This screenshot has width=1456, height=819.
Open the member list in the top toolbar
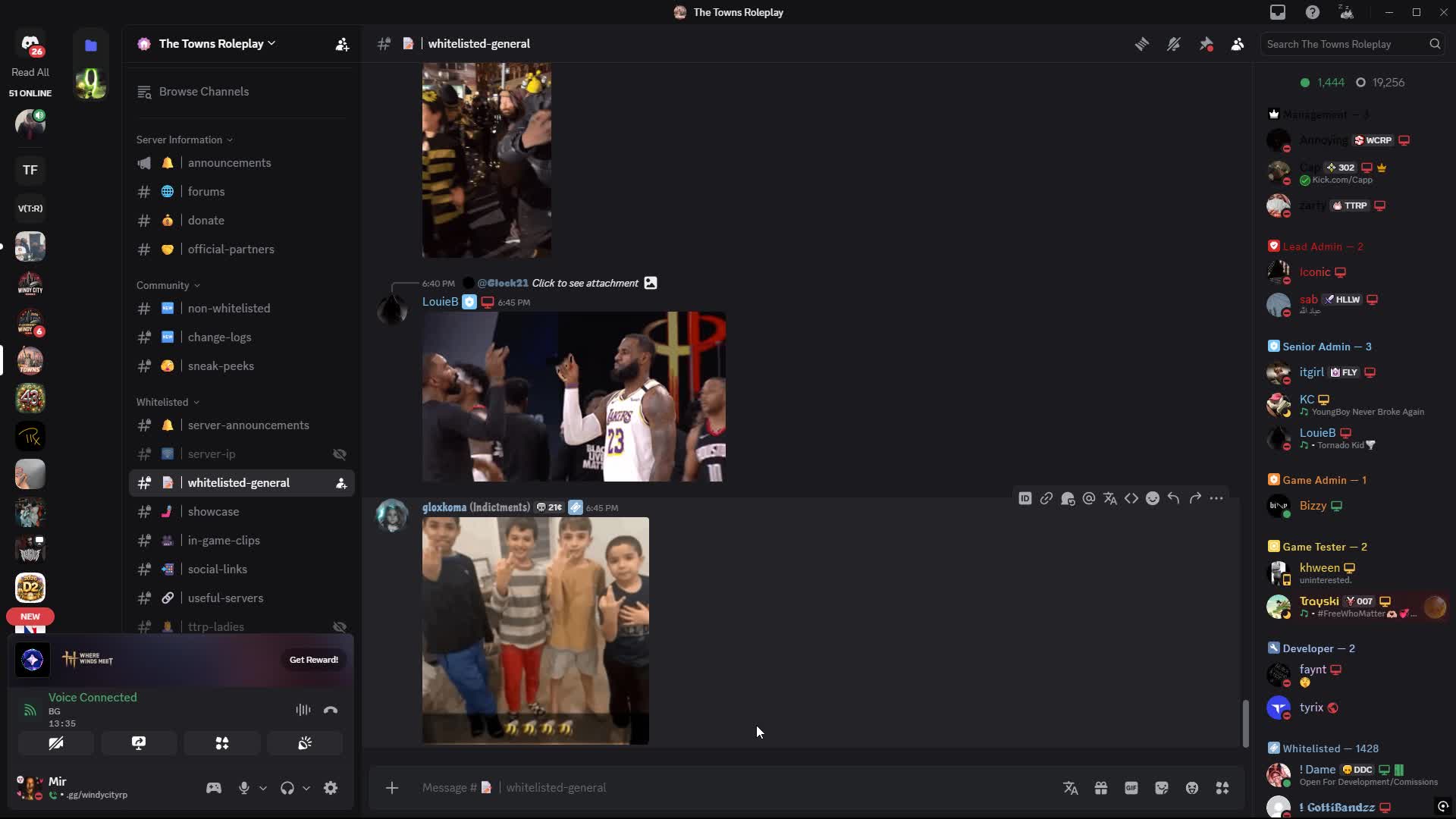1237,44
